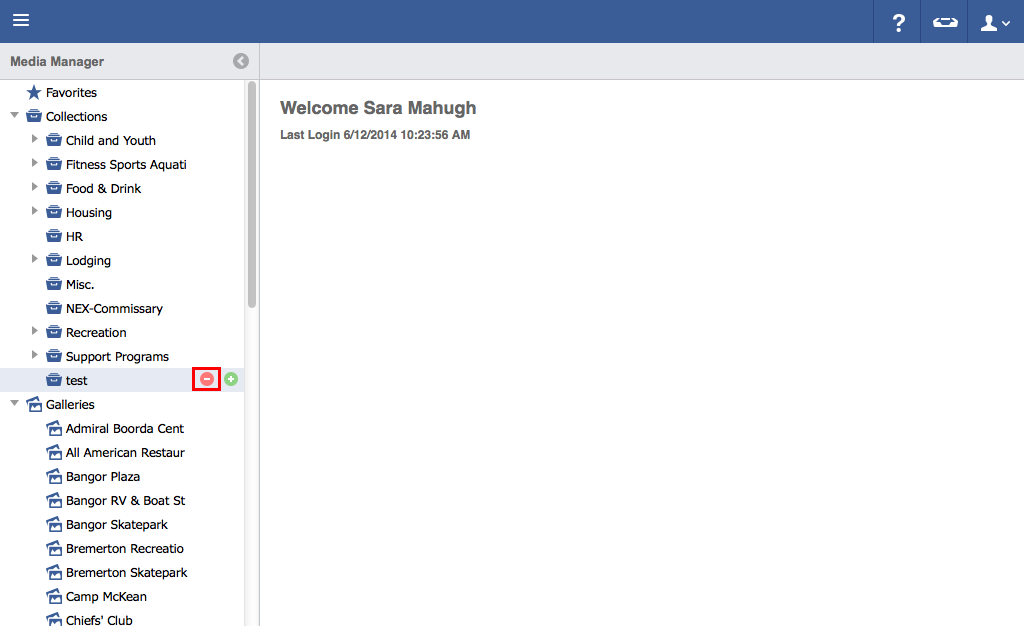Click the phone support icon
This screenshot has width=1024, height=626.
coord(944,22)
